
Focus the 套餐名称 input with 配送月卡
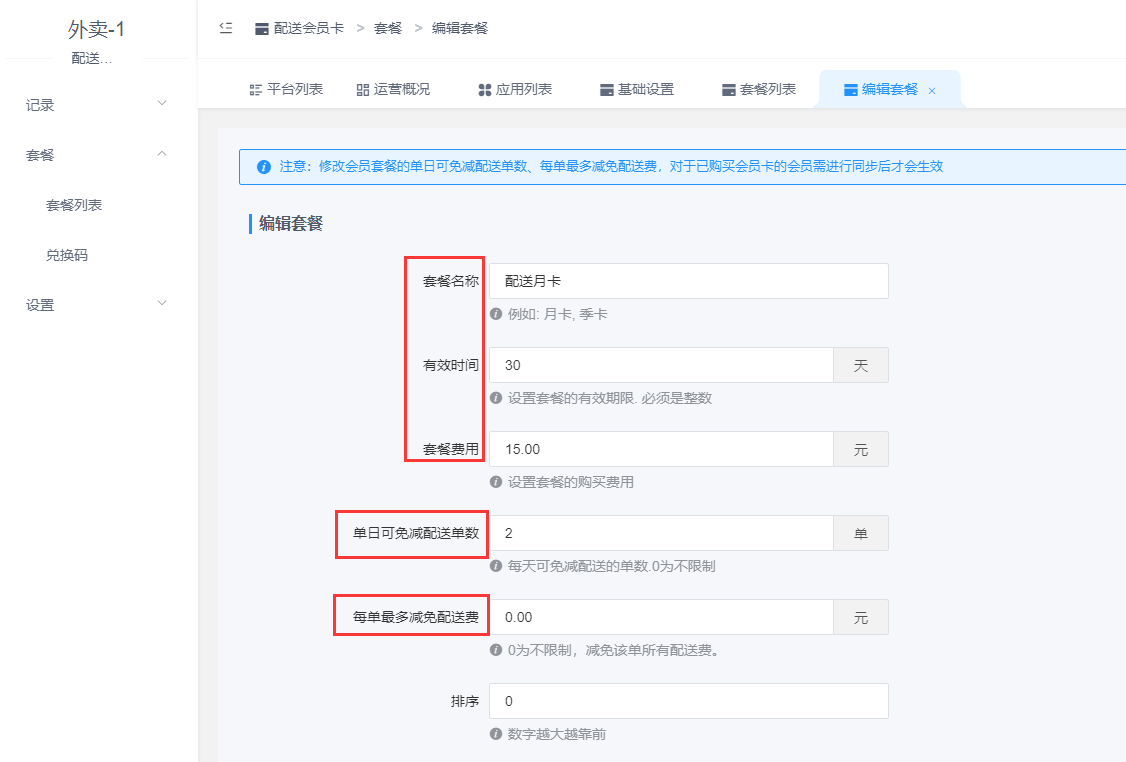coord(689,281)
